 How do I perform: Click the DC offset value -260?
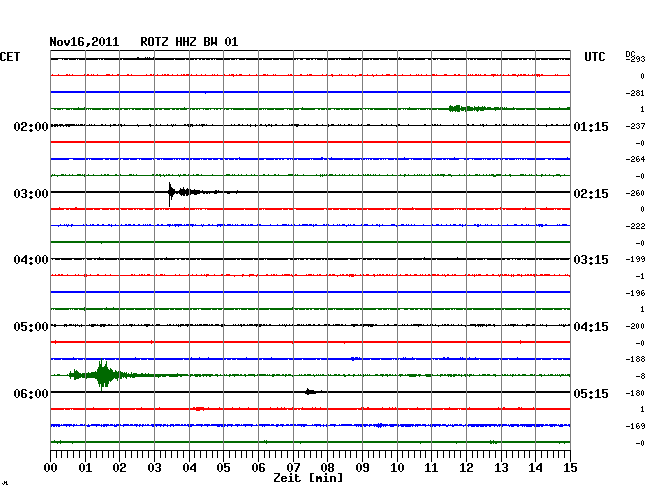click(635, 193)
